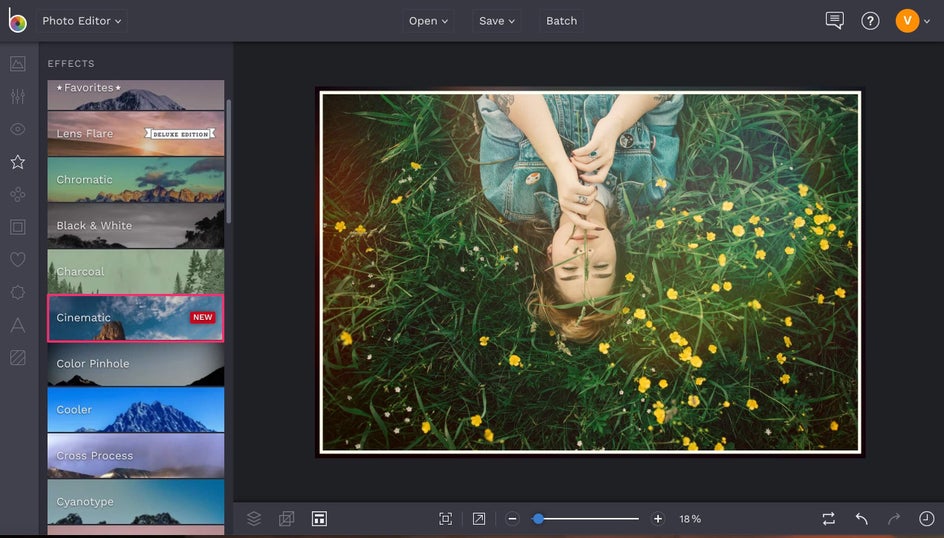Choose the Black & White effect
Viewport: 944px width, 538px height.
tap(135, 226)
